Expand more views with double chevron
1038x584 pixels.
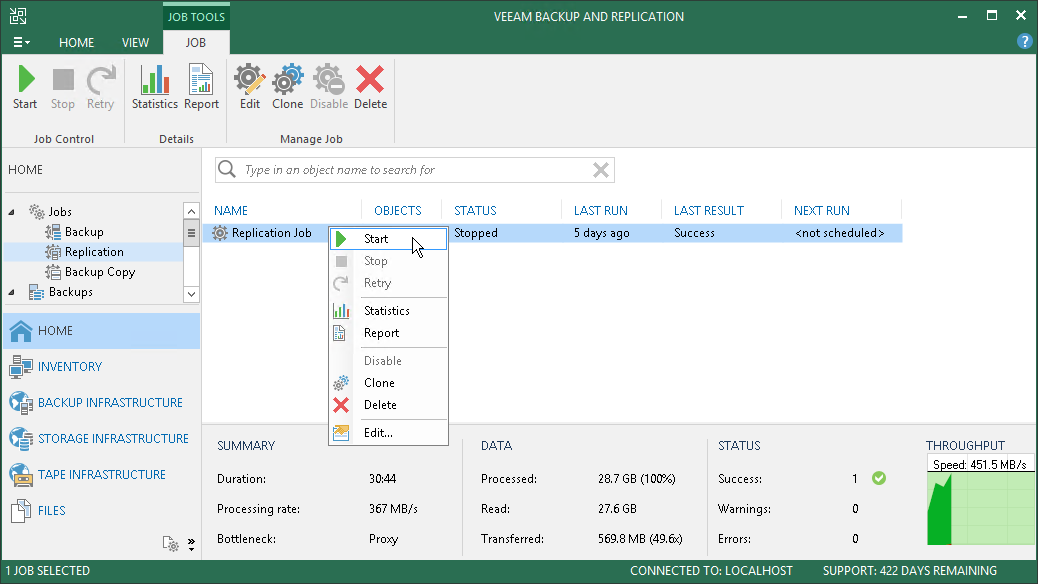pyautogui.click(x=191, y=544)
